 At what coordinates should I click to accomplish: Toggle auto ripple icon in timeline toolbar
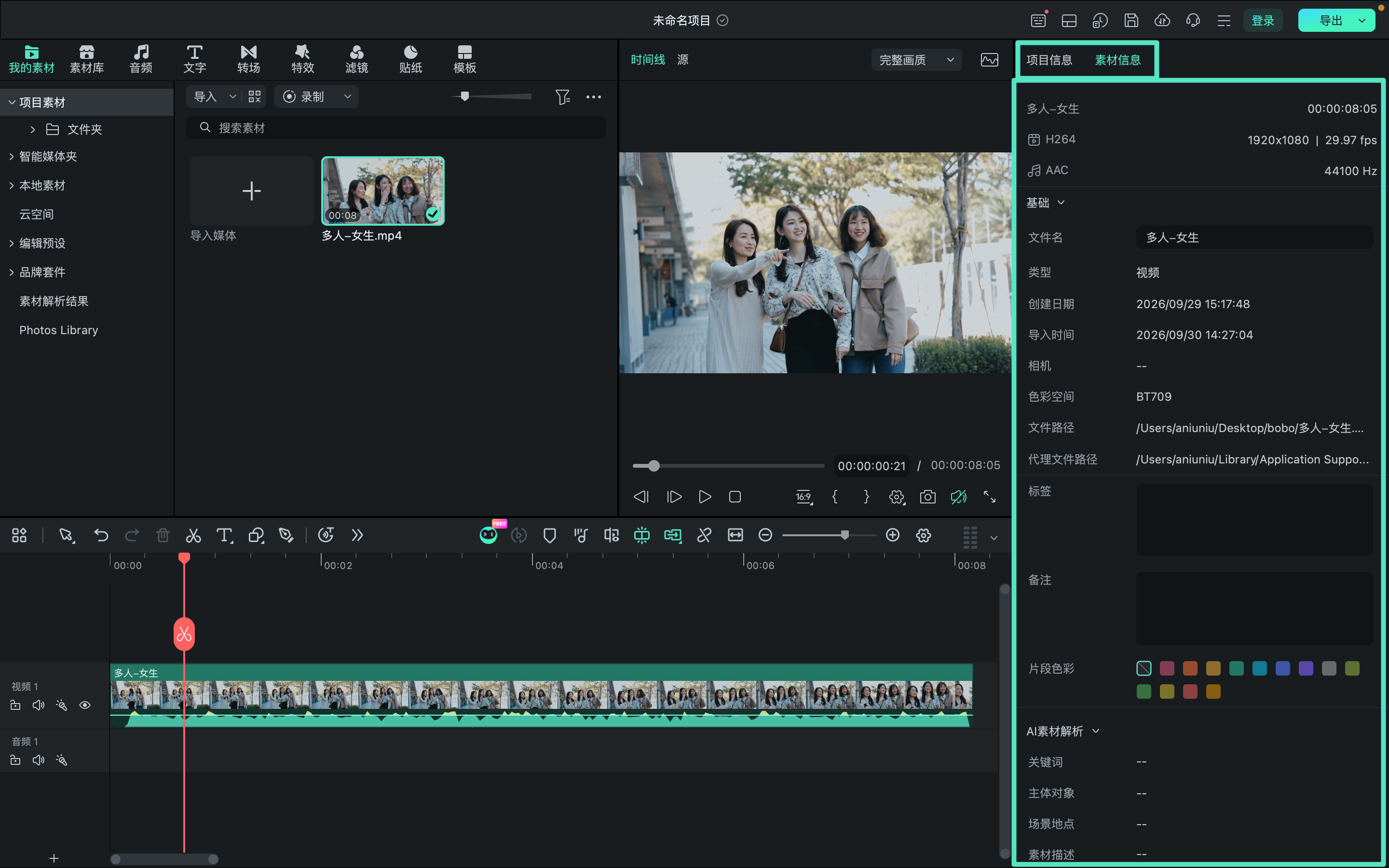click(673, 536)
